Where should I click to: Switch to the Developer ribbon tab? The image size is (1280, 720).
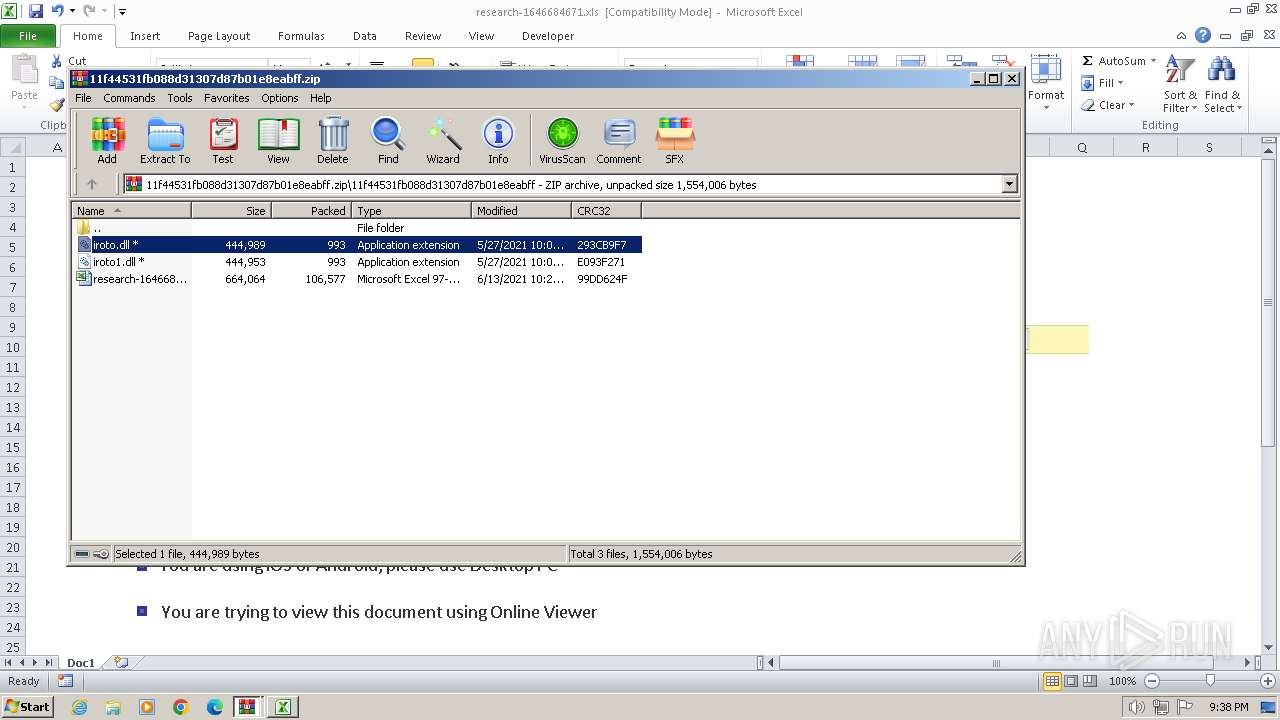[x=548, y=36]
